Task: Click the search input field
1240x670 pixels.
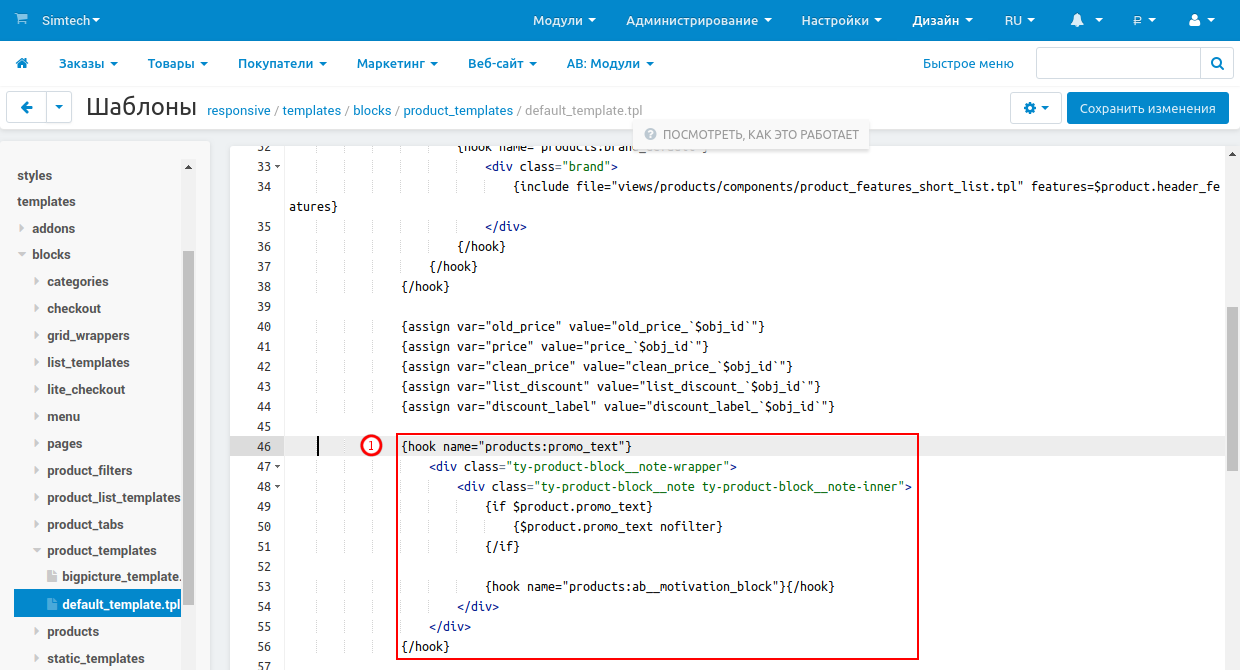Action: 1118,63
